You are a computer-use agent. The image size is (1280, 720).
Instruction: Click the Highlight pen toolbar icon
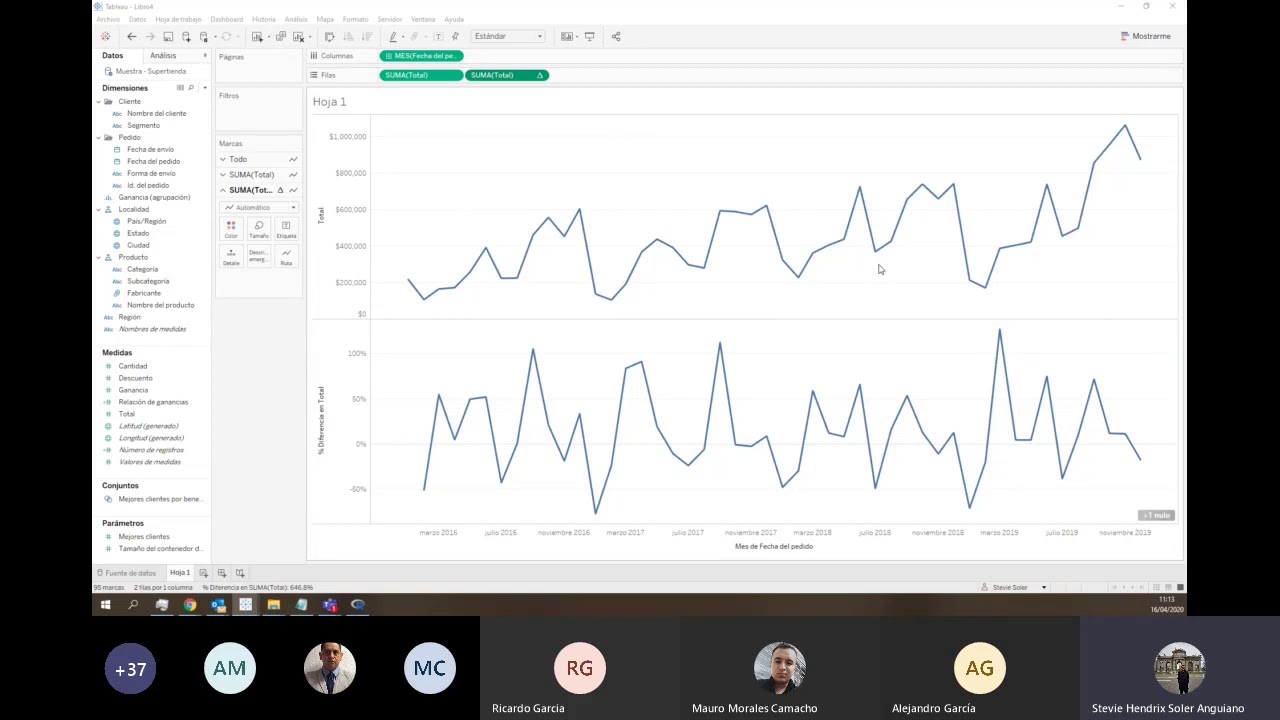click(x=393, y=36)
